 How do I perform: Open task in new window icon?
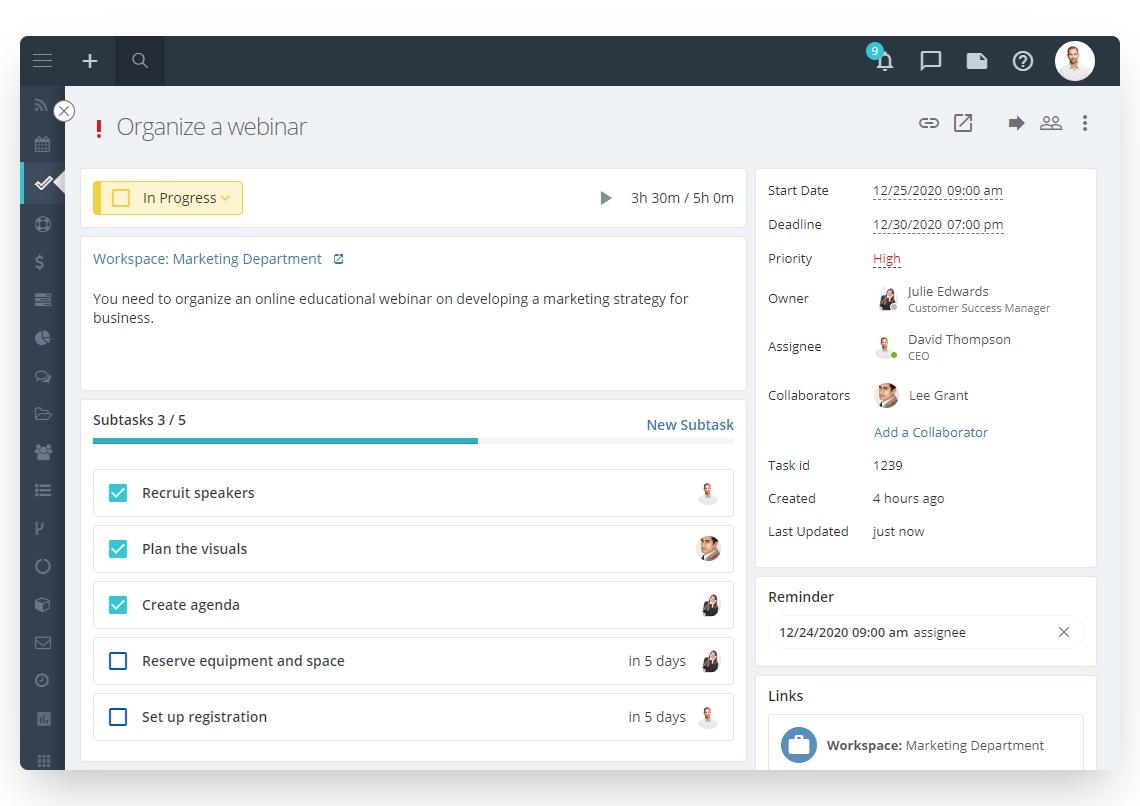(x=963, y=123)
